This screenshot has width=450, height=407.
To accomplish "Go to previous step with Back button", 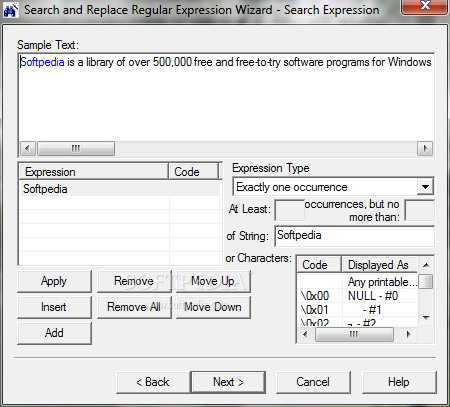I will 153,382.
